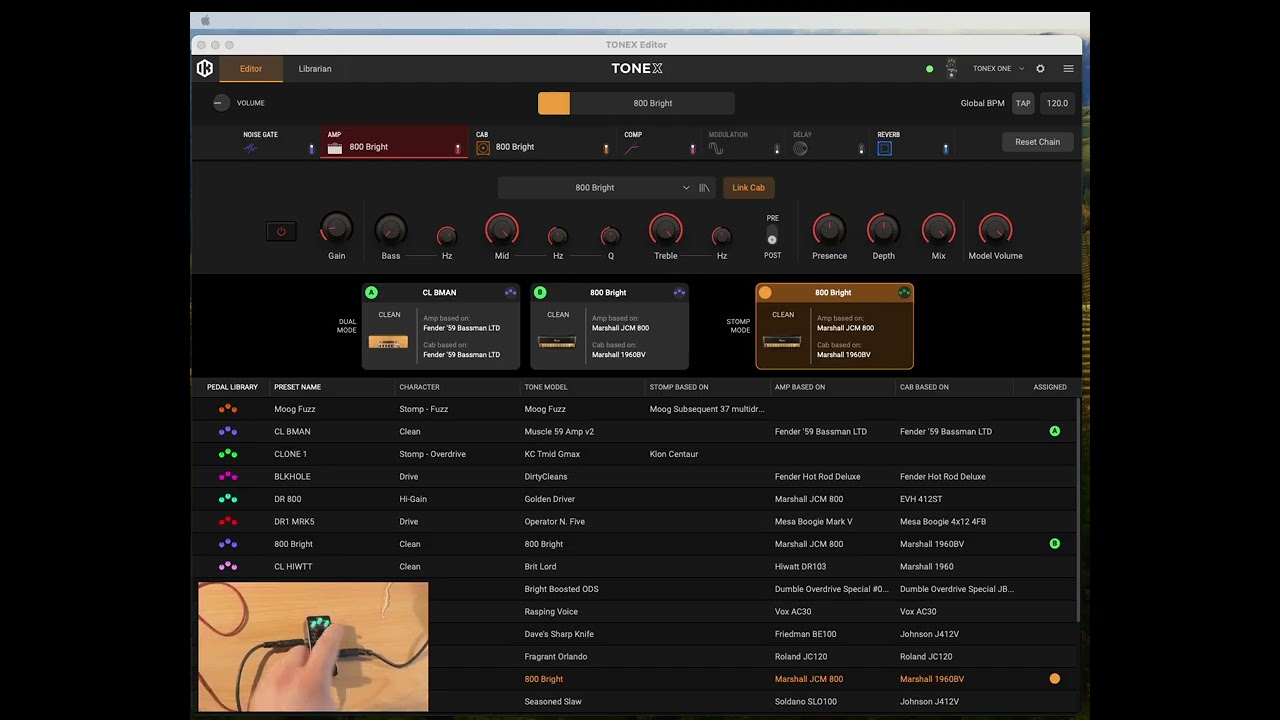Open the settings gear icon
The width and height of the screenshot is (1280, 720).
click(x=1040, y=69)
